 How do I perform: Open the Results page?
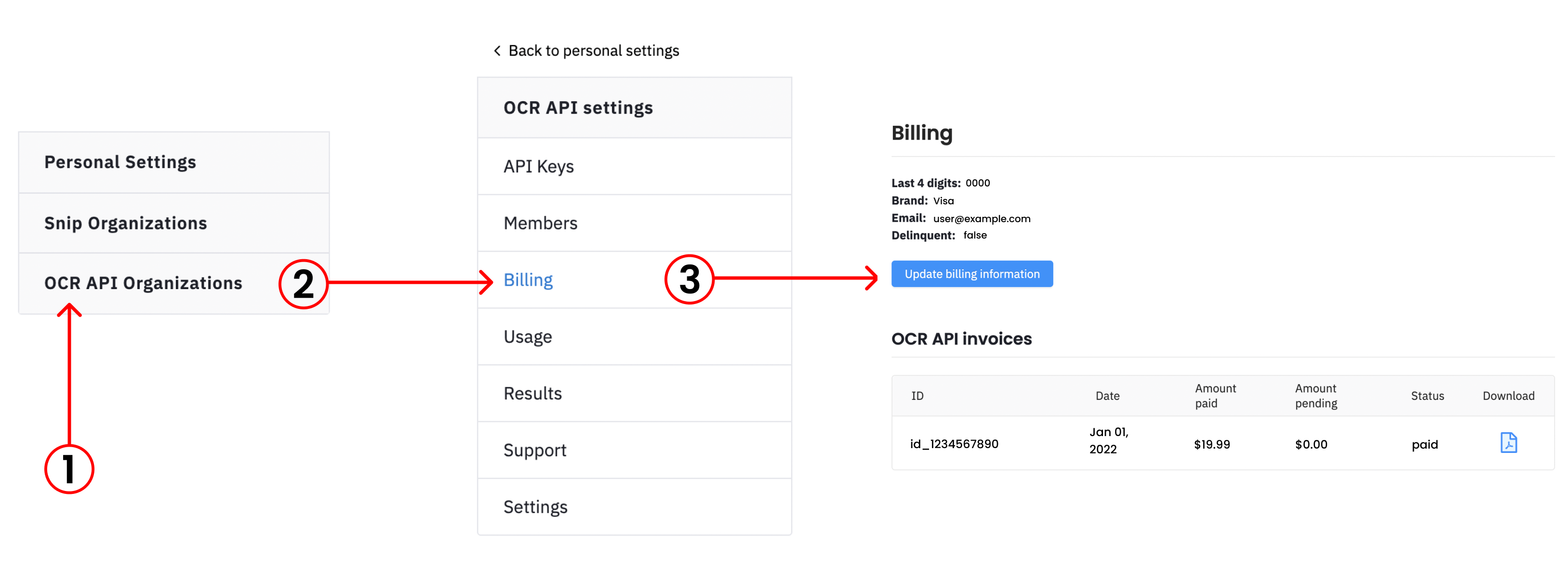point(634,393)
